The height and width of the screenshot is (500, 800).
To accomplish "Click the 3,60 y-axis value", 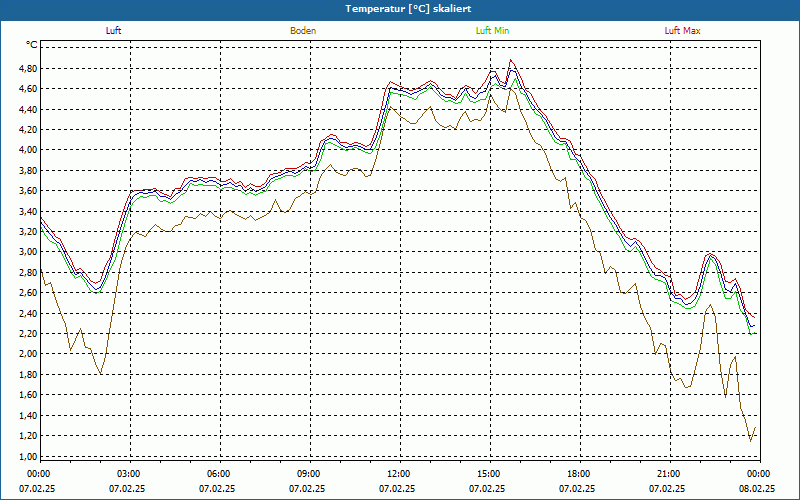I will (x=29, y=191).
